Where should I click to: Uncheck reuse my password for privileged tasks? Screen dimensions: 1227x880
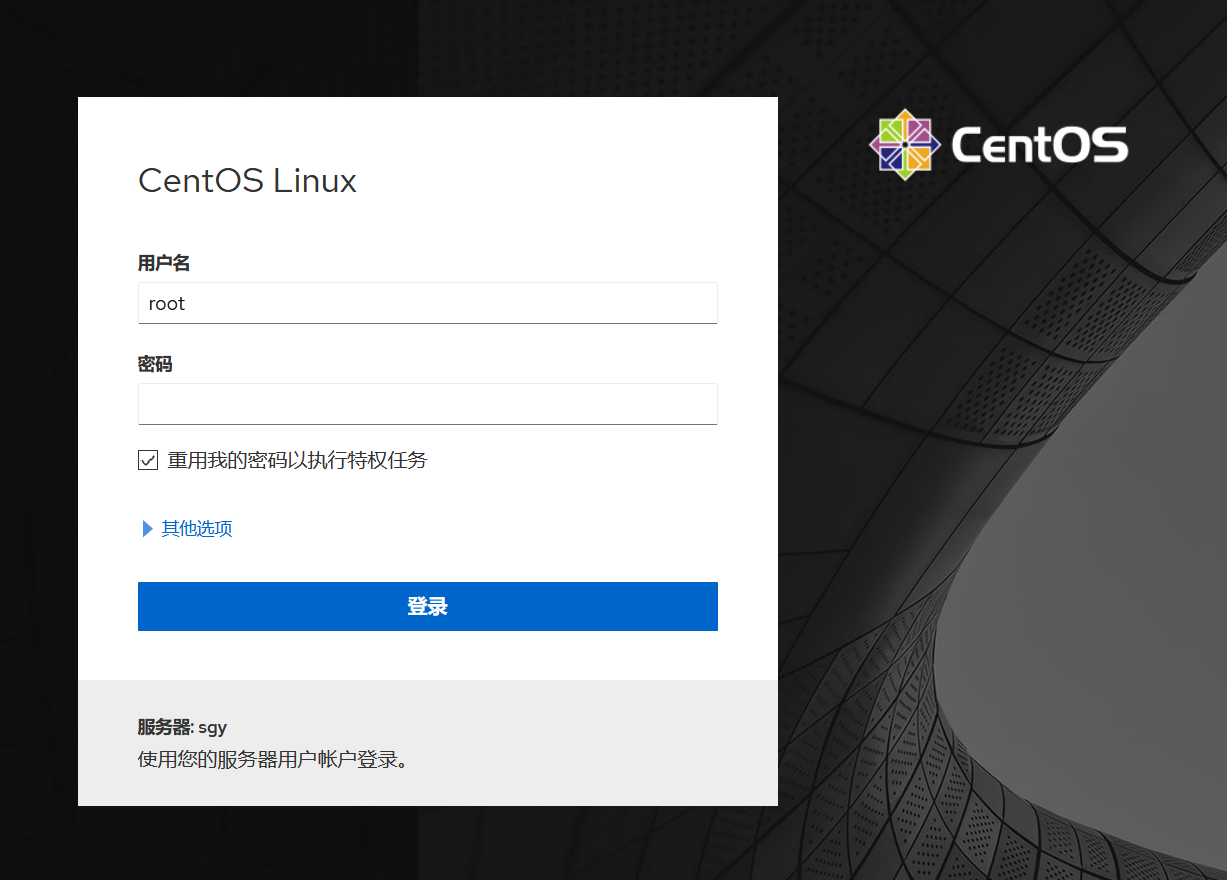[148, 460]
